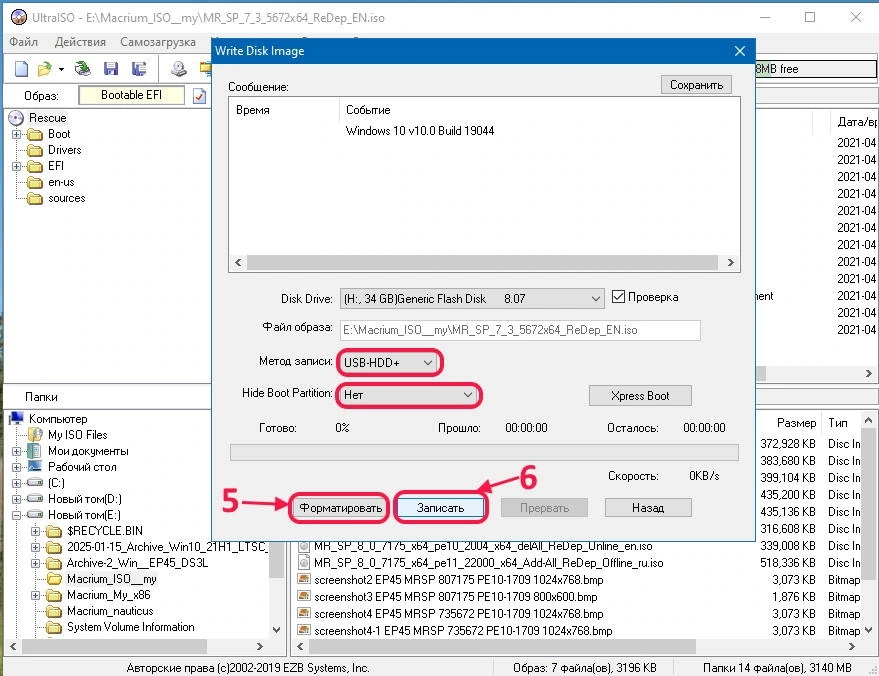Select the 2025-01-15_Archive_Win10_21H1_LTSC folder

click(166, 547)
